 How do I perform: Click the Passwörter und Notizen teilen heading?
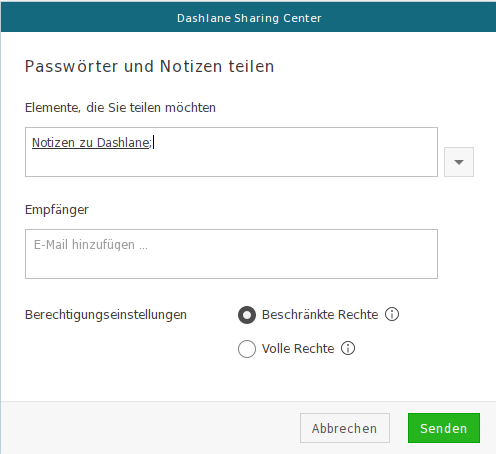coord(150,66)
